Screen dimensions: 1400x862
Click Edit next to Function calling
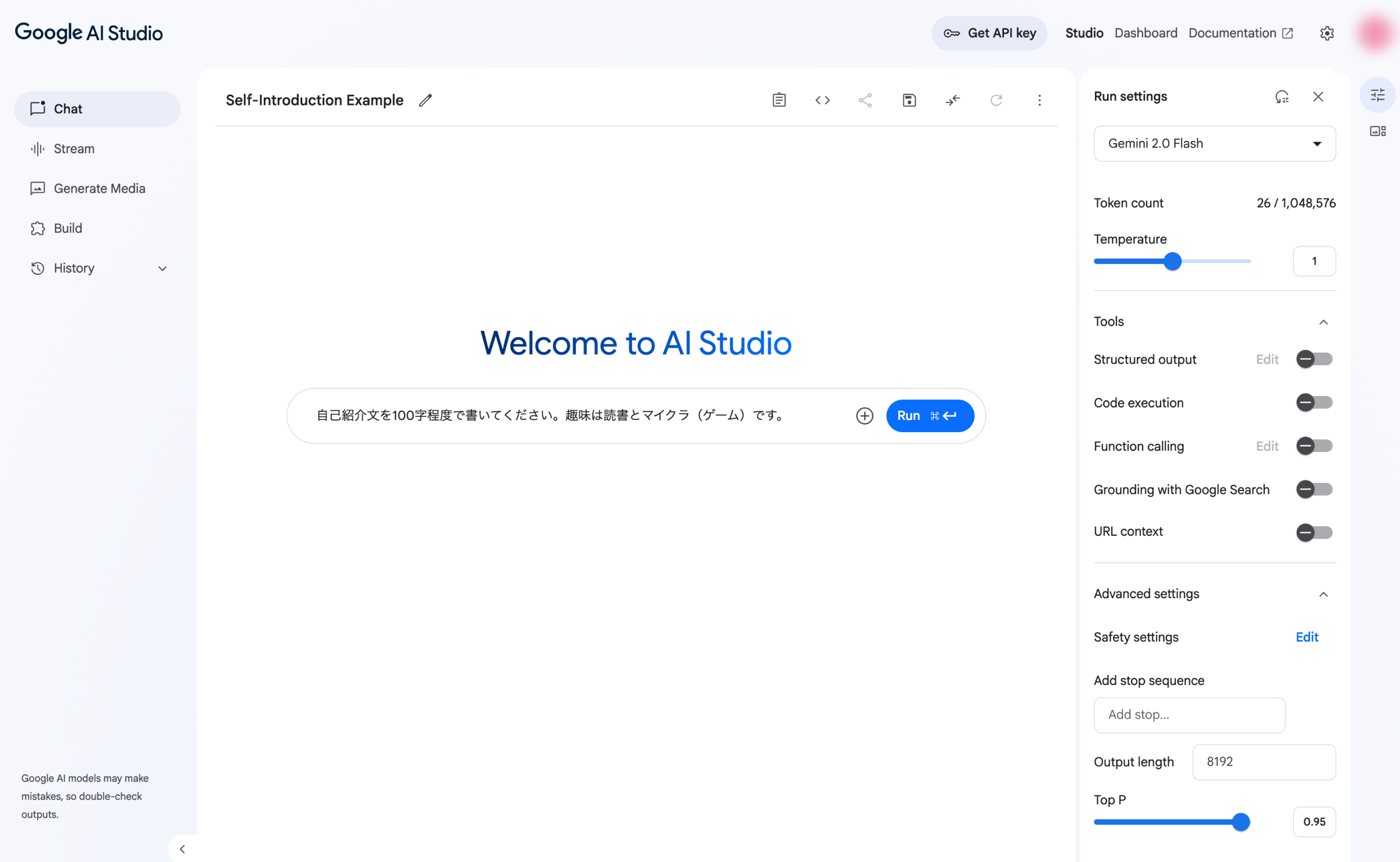(x=1267, y=446)
